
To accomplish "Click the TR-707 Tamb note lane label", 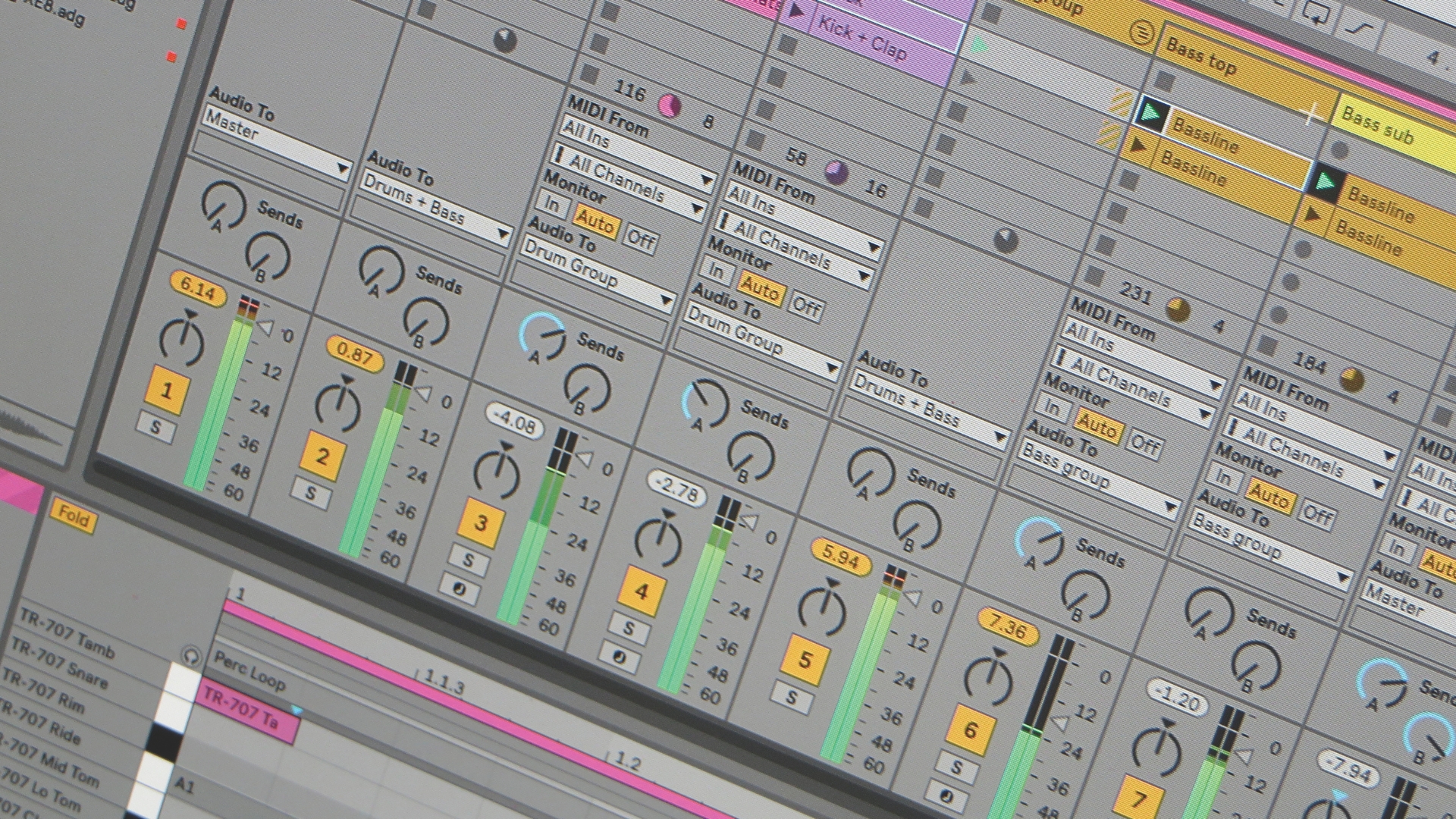I will 67,632.
